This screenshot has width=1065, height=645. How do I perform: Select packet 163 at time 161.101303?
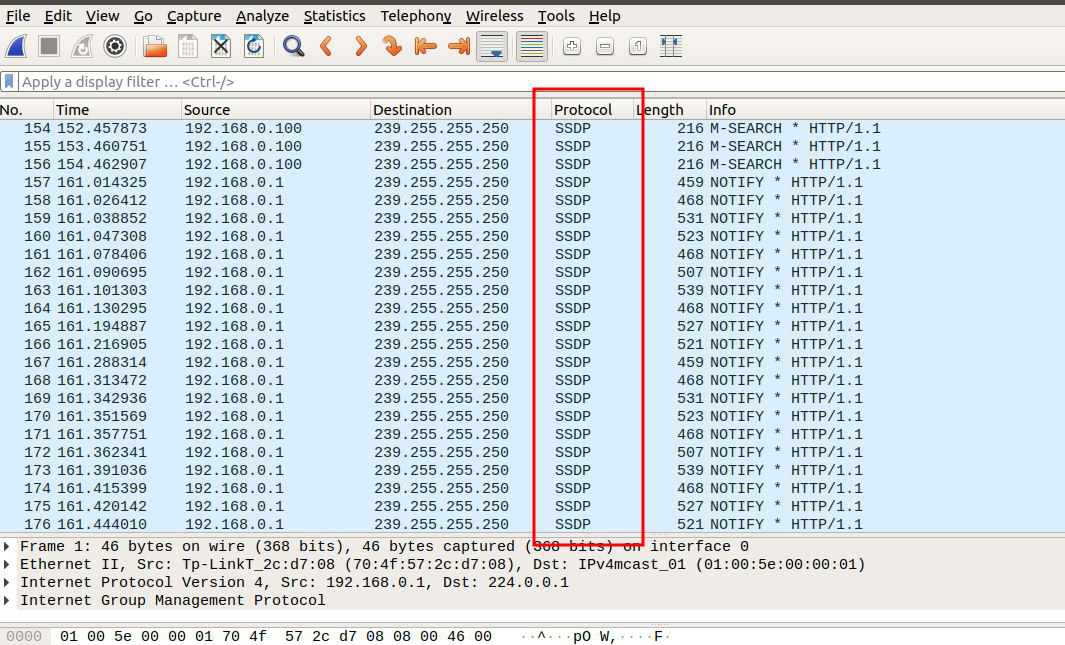[x=532, y=290]
